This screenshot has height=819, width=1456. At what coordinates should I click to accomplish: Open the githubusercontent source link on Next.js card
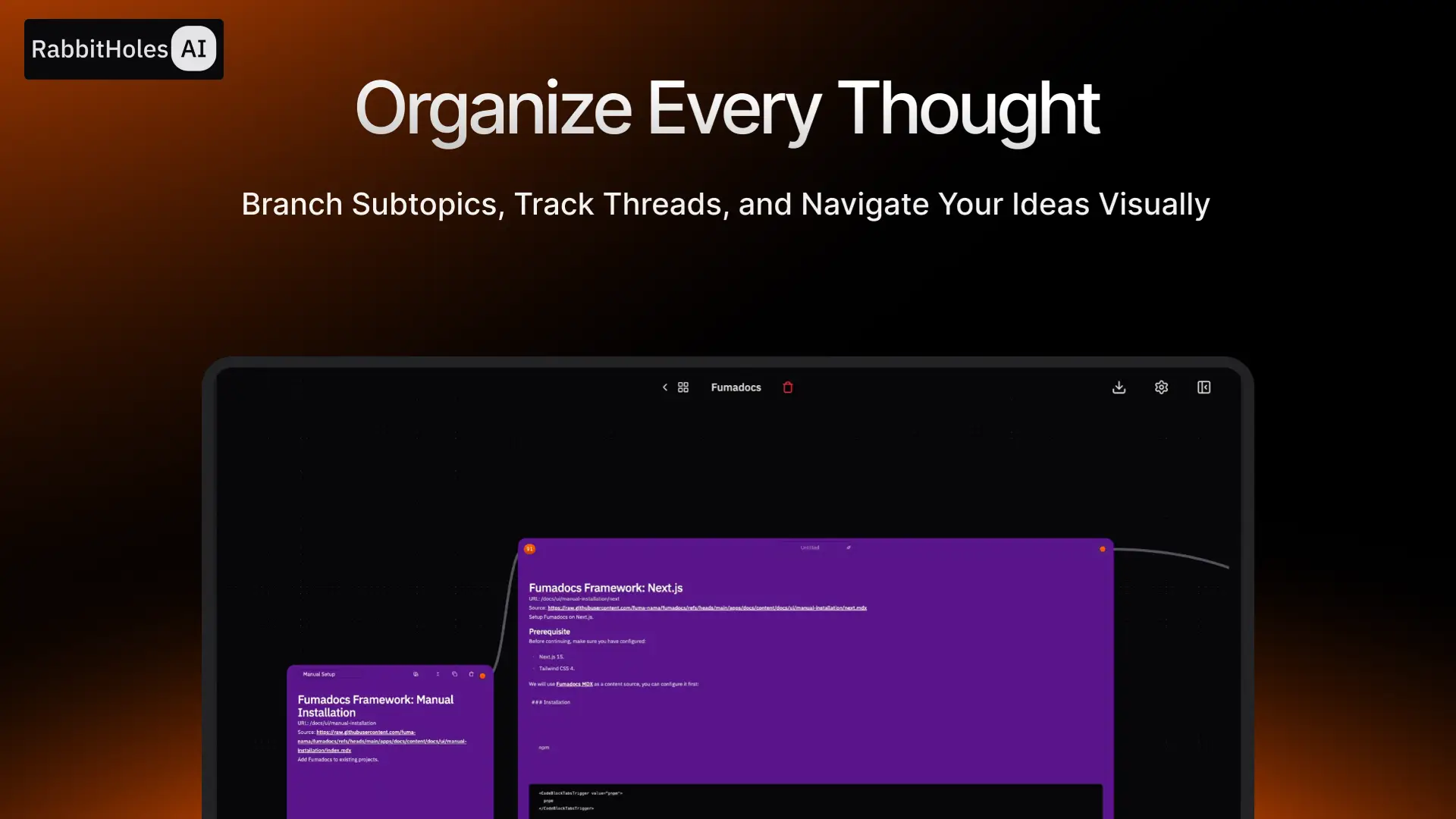click(705, 607)
